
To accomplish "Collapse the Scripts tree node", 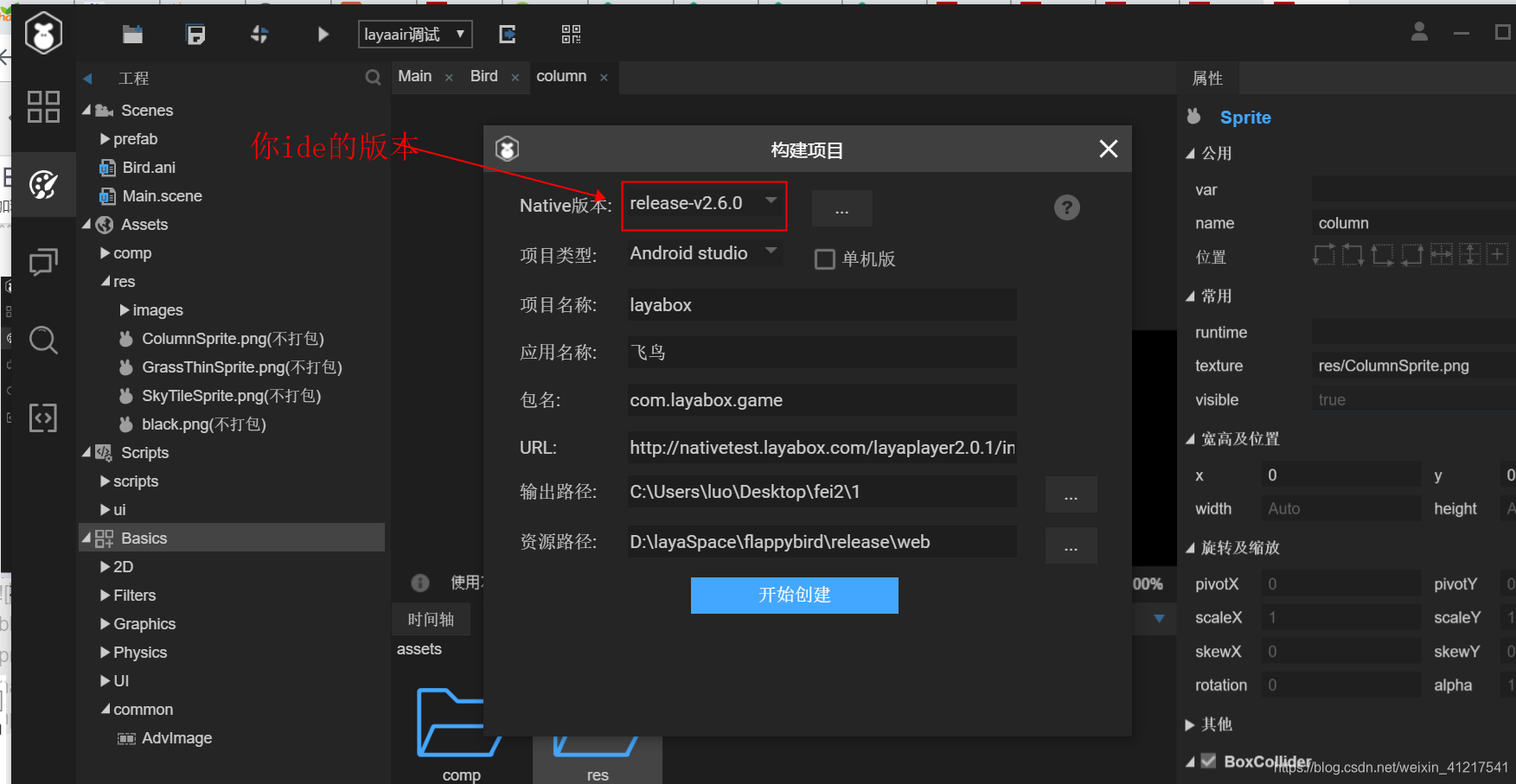I will [x=86, y=452].
